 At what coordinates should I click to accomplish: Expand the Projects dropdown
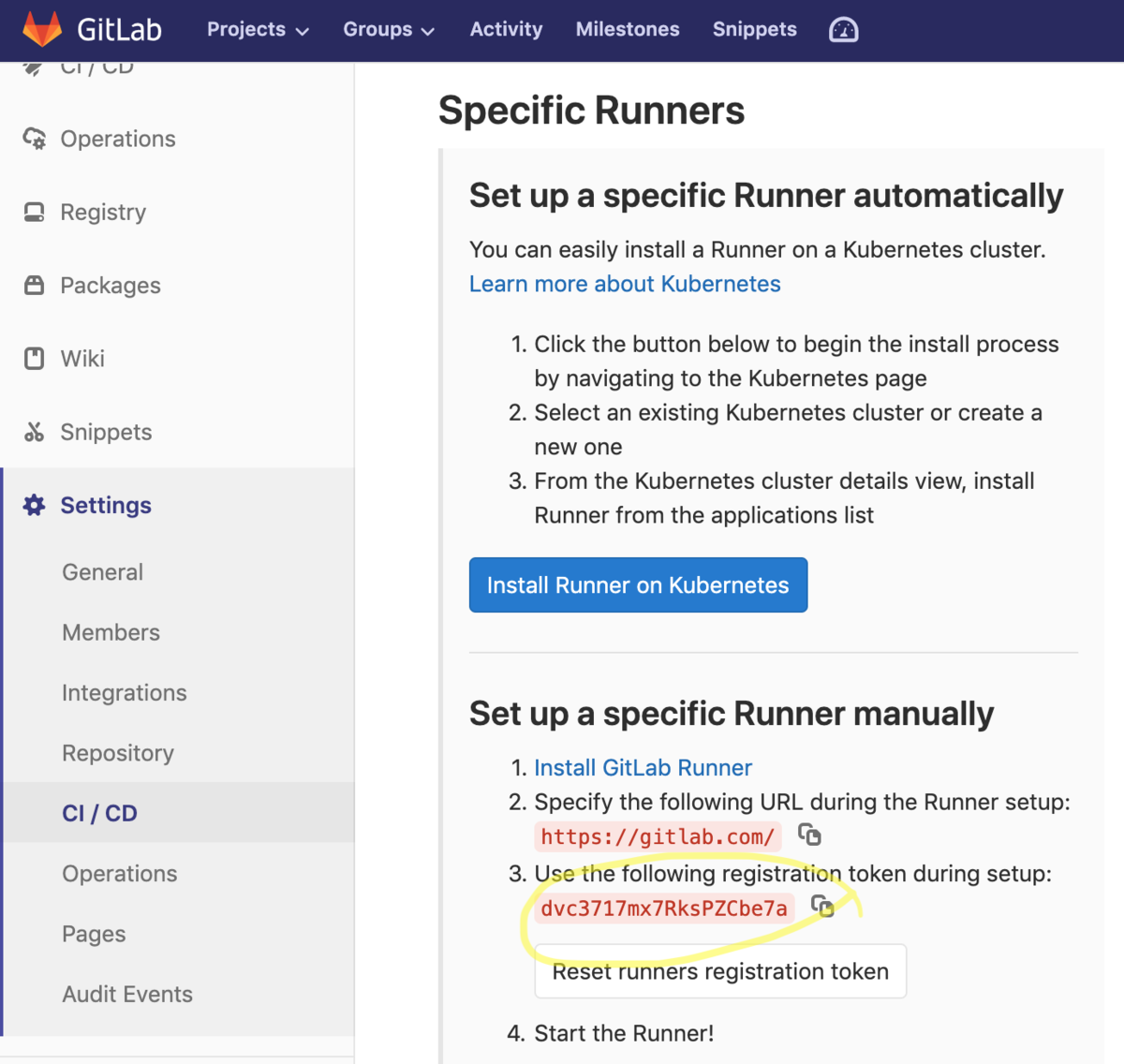(x=258, y=29)
